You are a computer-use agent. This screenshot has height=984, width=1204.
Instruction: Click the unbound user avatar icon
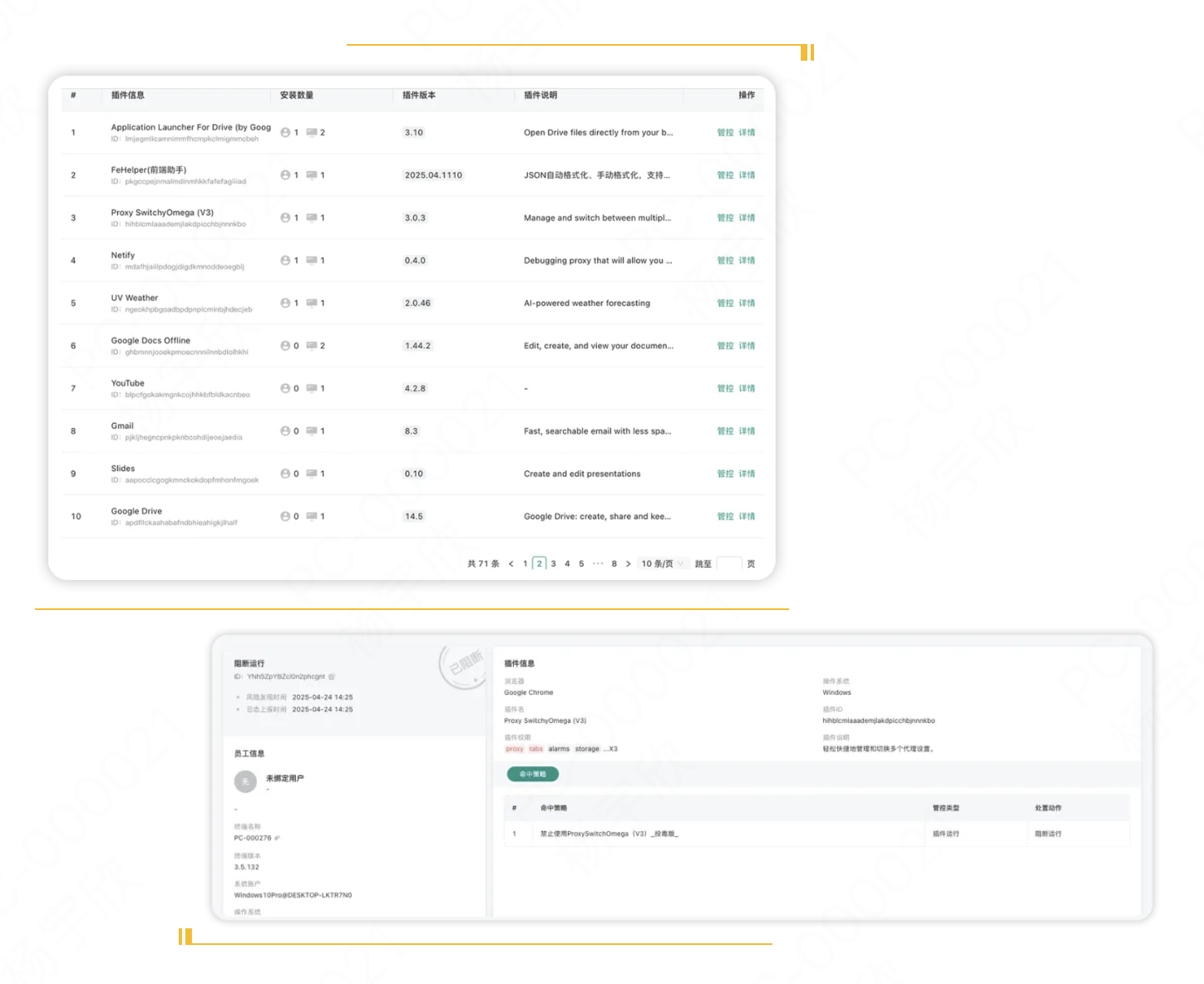[x=245, y=781]
